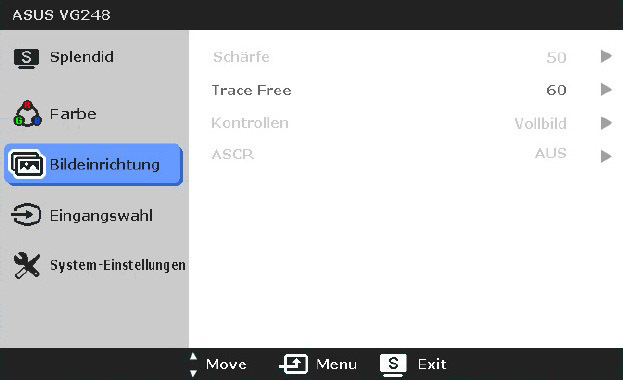Screen dimensions: 623x380
Task: Click the RGB Farbe icon
Action: (x=27, y=114)
